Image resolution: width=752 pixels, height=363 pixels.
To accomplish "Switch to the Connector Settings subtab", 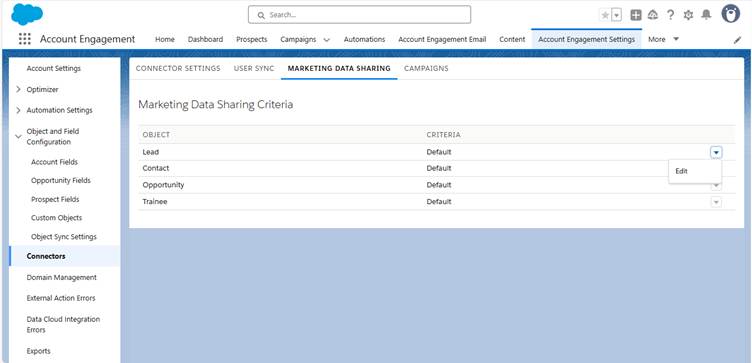I will [178, 69].
